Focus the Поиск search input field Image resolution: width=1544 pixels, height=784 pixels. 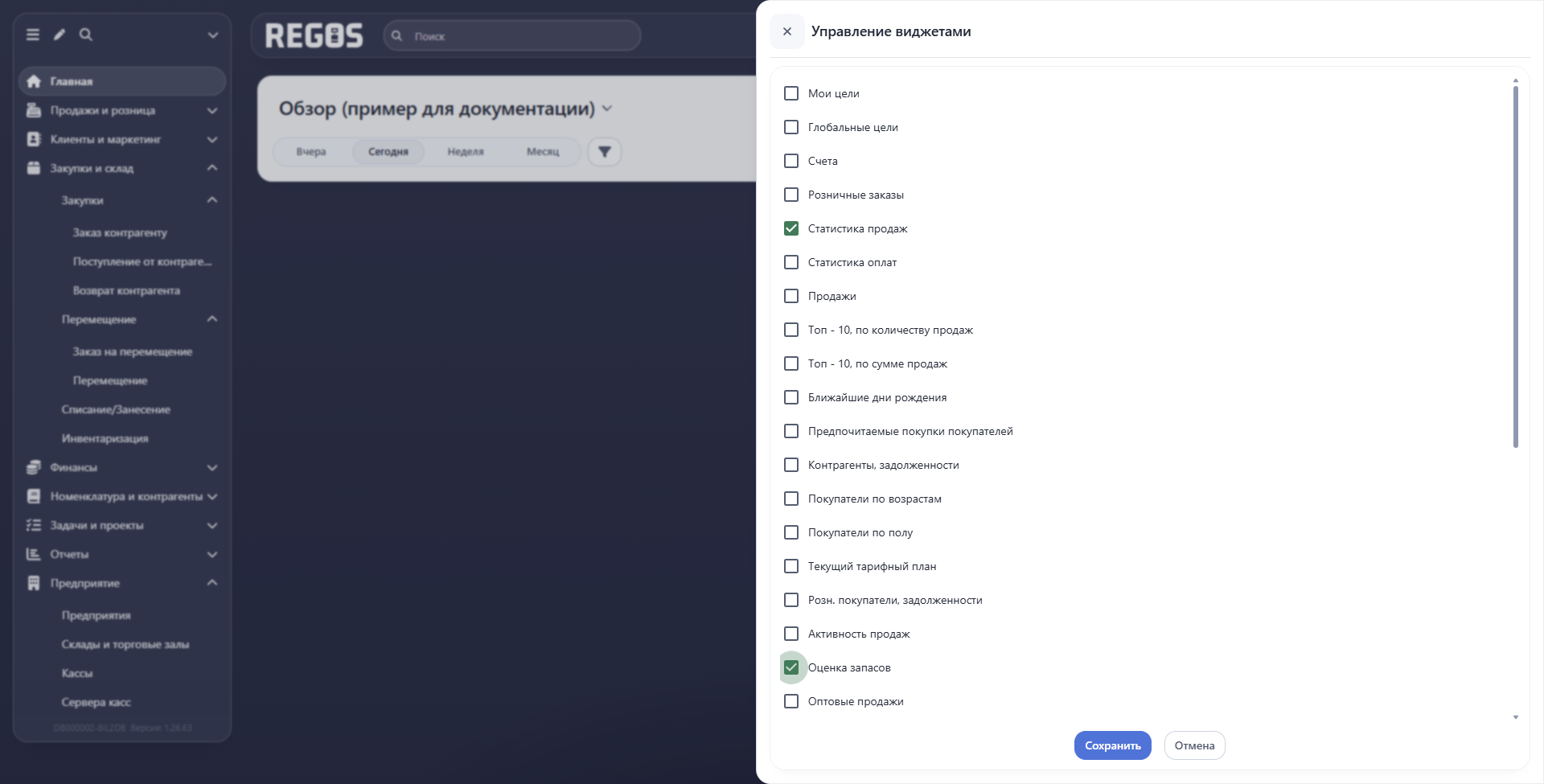(512, 36)
